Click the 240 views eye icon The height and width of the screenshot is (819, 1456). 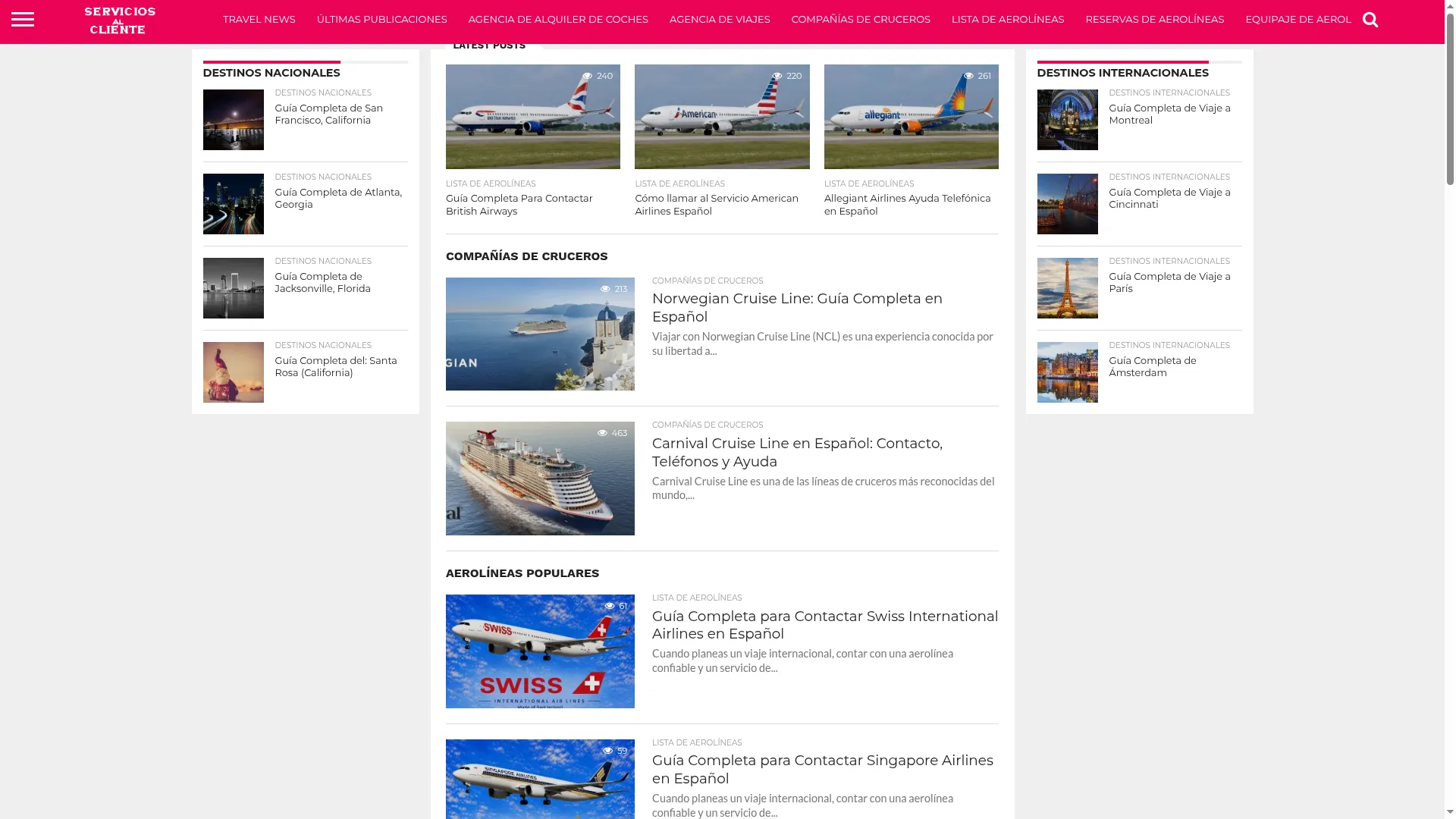(588, 76)
